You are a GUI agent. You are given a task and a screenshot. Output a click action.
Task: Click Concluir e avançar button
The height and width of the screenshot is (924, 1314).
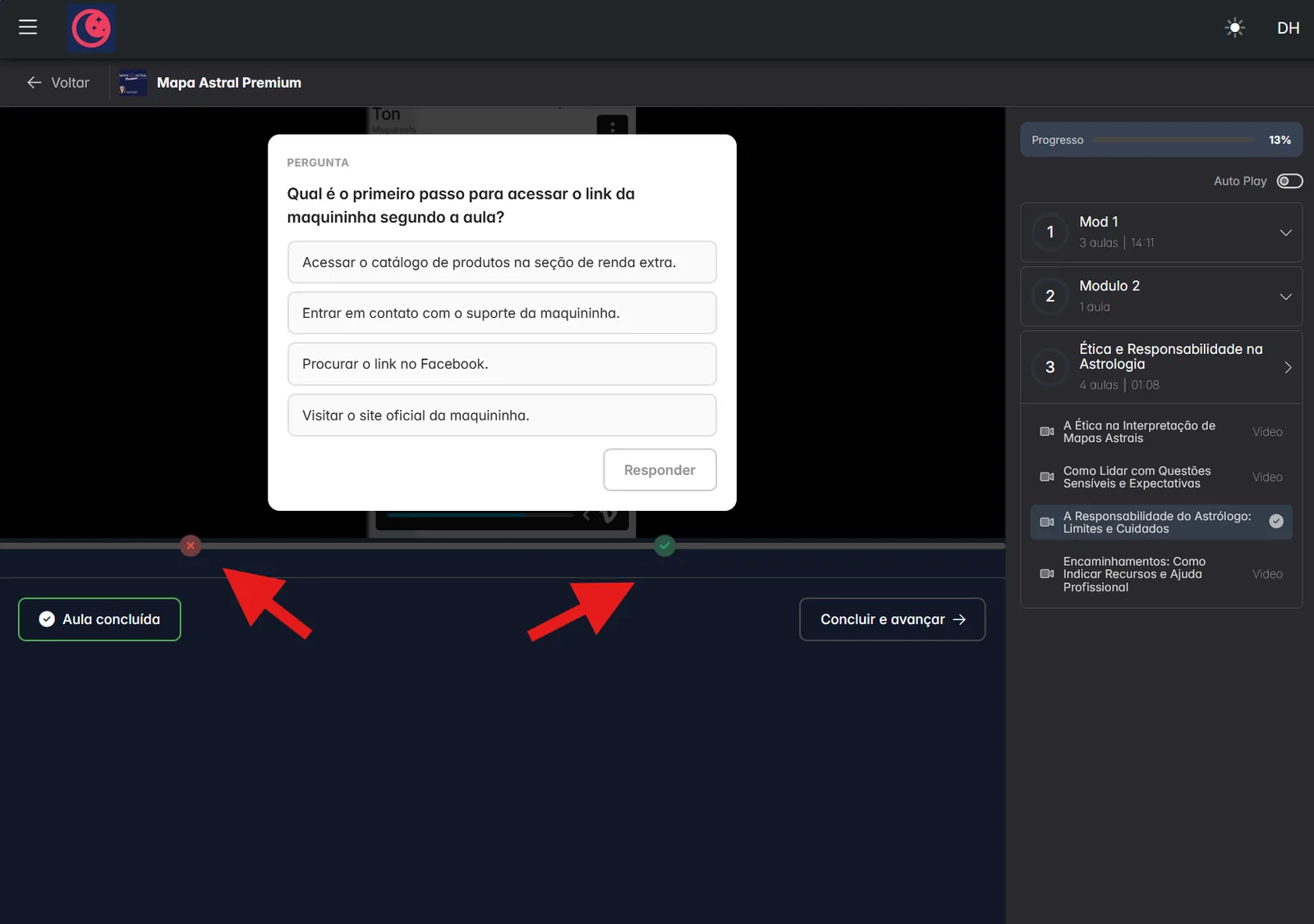pyautogui.click(x=892, y=619)
